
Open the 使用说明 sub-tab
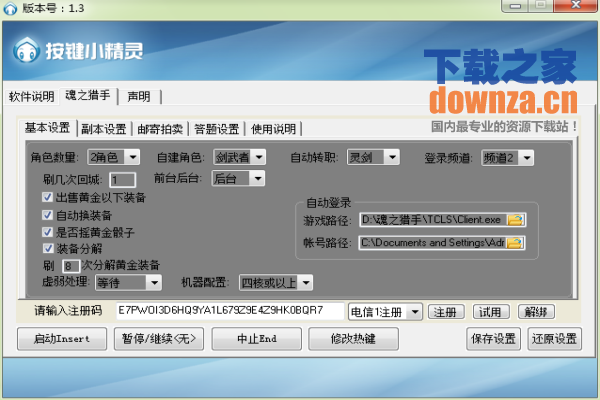click(273, 129)
